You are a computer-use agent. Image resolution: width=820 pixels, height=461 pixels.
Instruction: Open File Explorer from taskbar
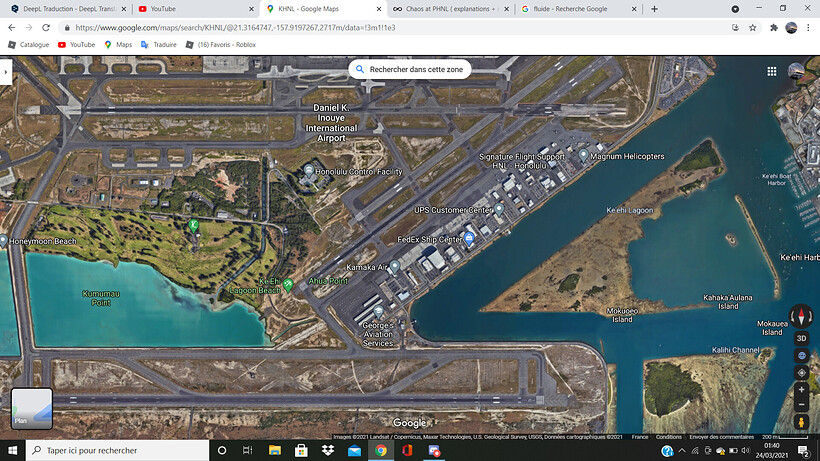click(275, 450)
